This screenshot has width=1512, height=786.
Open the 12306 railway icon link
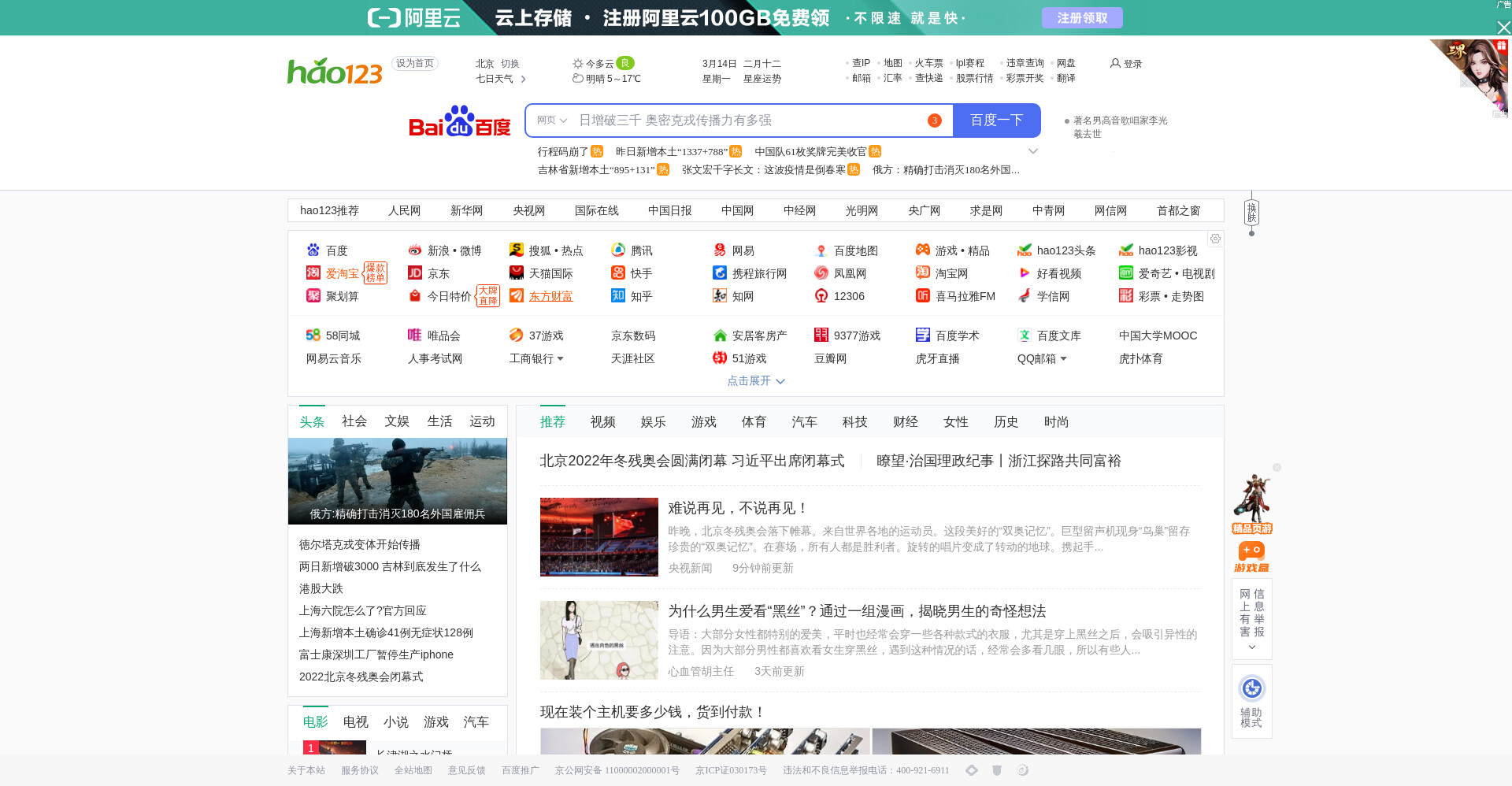[x=821, y=296]
